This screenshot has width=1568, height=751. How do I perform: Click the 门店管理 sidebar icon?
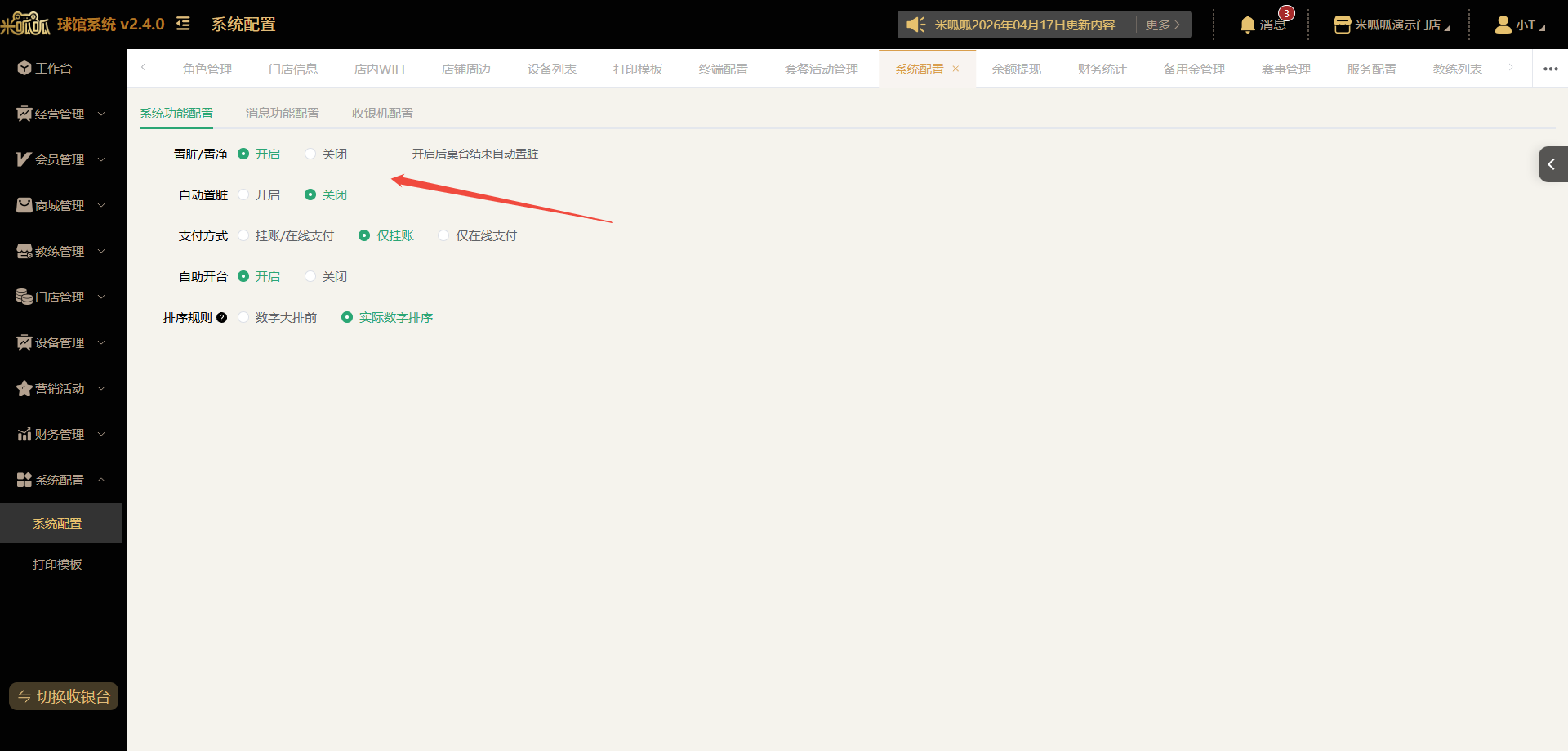coord(24,297)
